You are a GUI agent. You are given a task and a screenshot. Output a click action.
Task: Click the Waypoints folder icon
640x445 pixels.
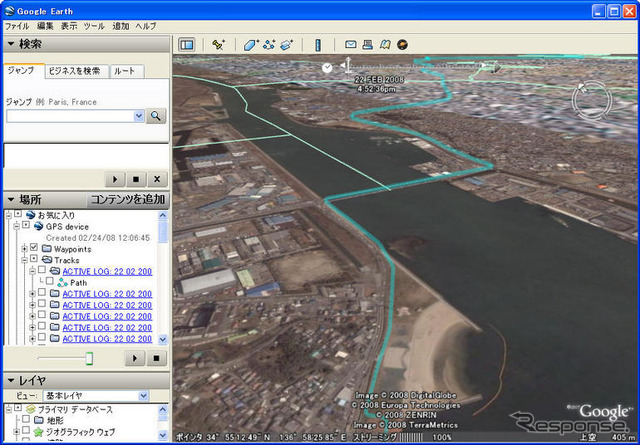coord(47,249)
